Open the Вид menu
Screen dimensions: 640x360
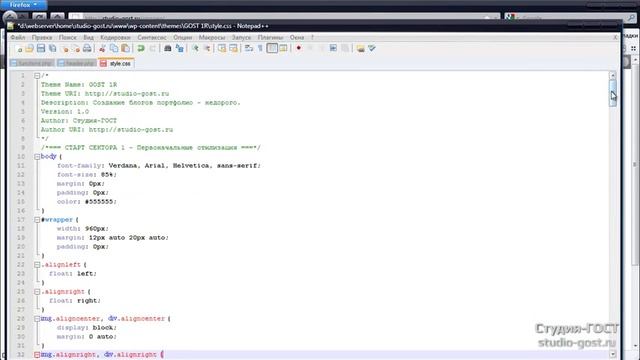[x=88, y=37]
